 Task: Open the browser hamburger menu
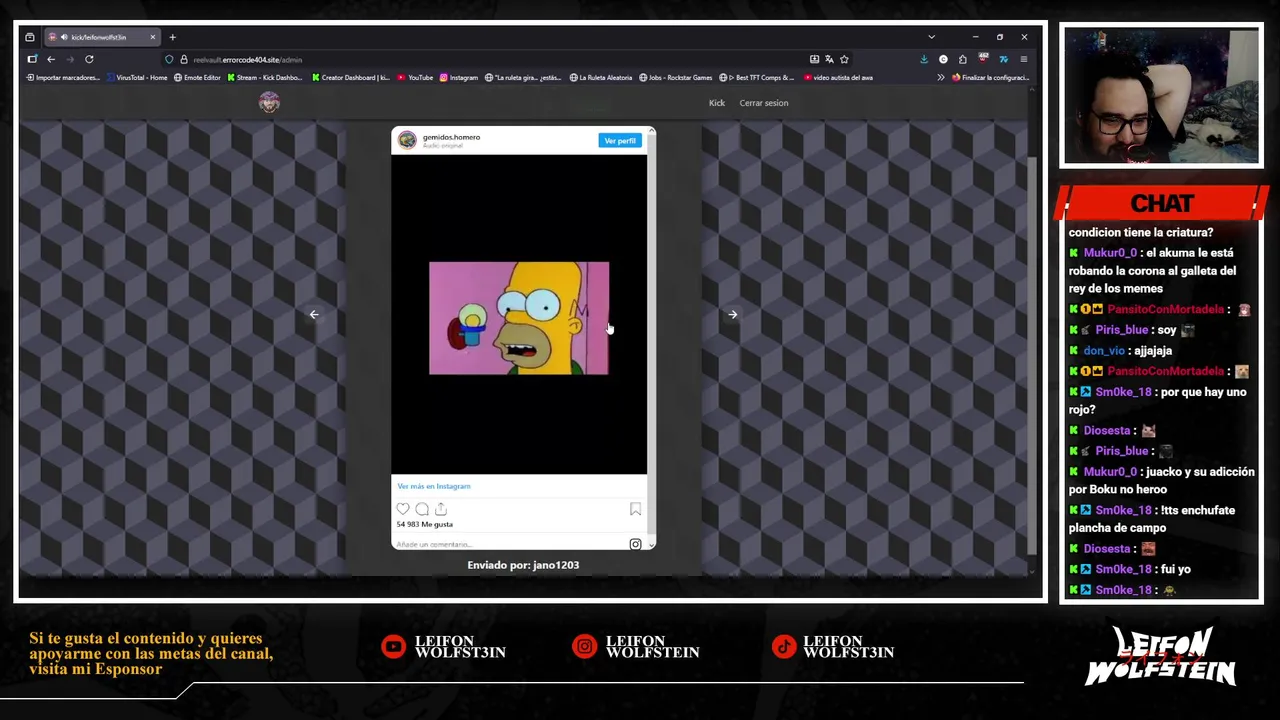point(1023,59)
